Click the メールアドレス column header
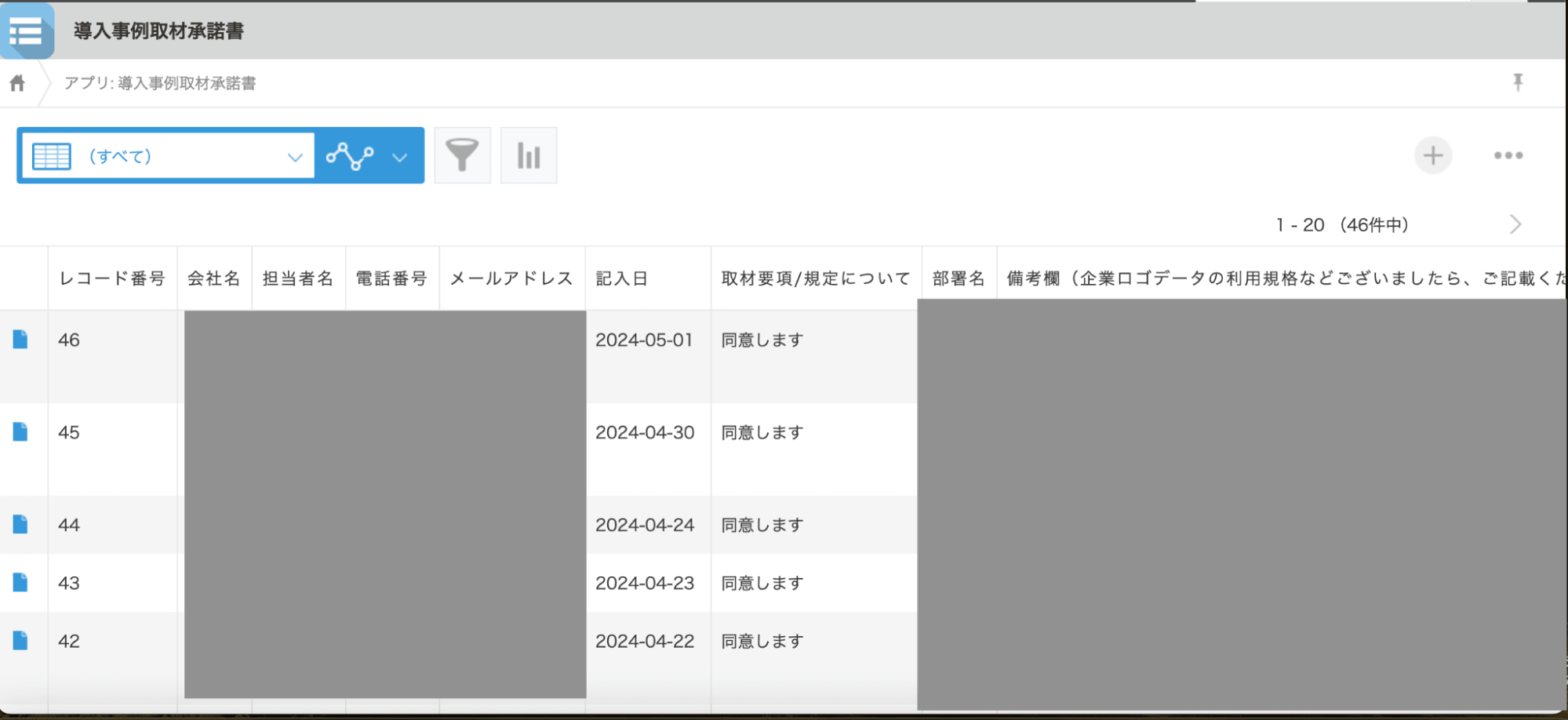The height and width of the screenshot is (720, 1568). pos(511,278)
